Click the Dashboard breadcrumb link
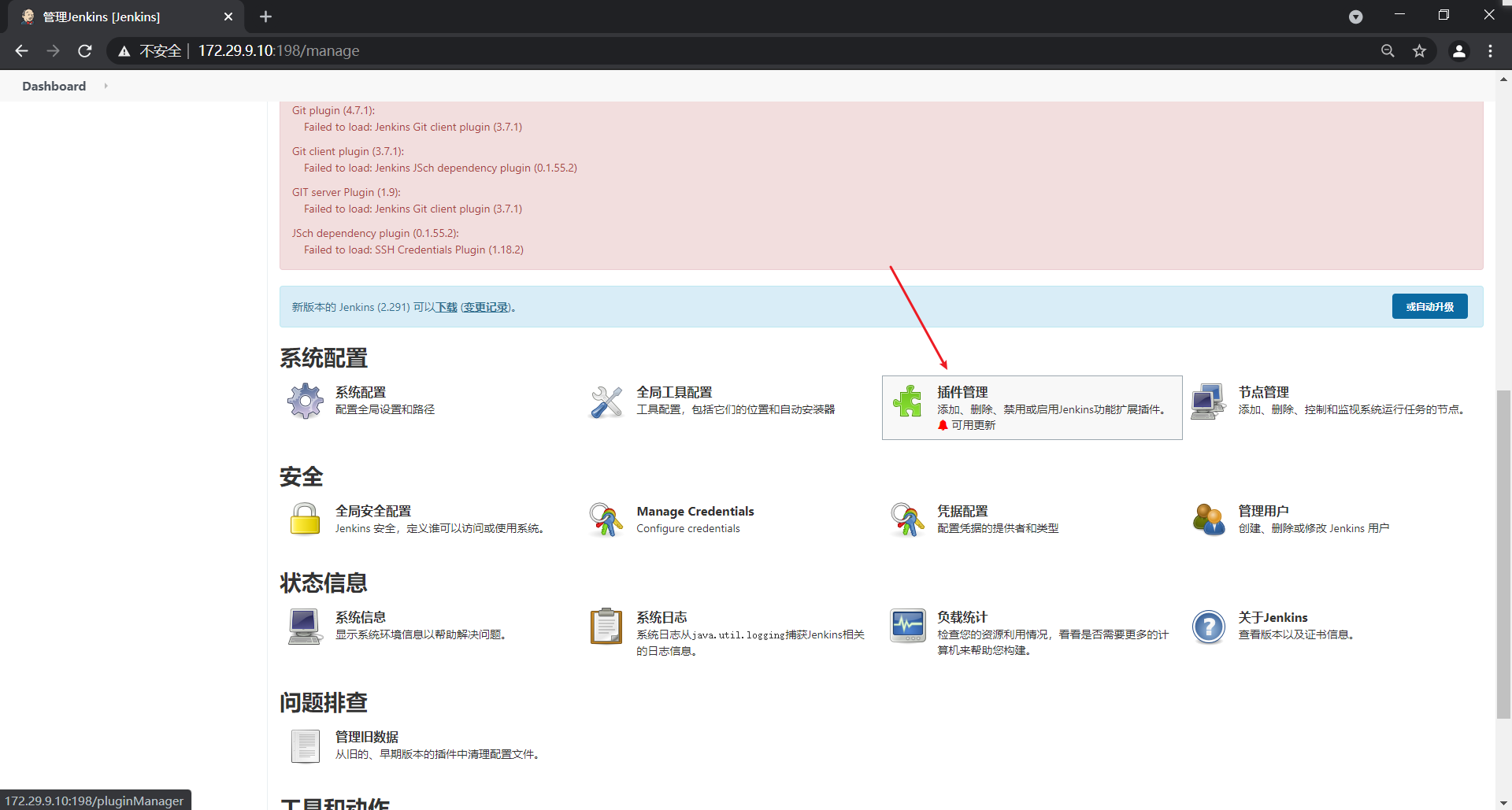 (54, 86)
